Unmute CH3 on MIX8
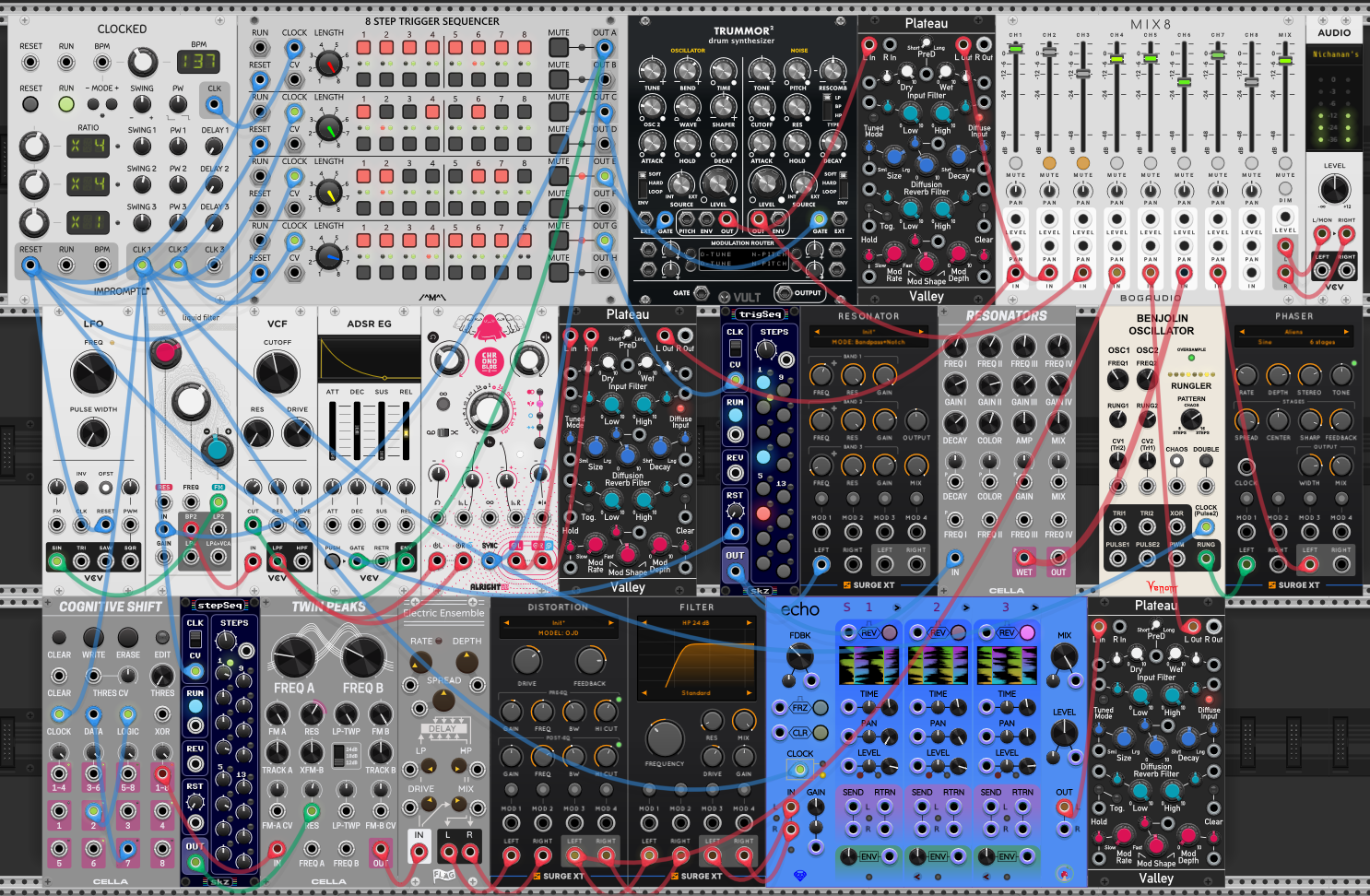1370x896 pixels. [x=1083, y=163]
